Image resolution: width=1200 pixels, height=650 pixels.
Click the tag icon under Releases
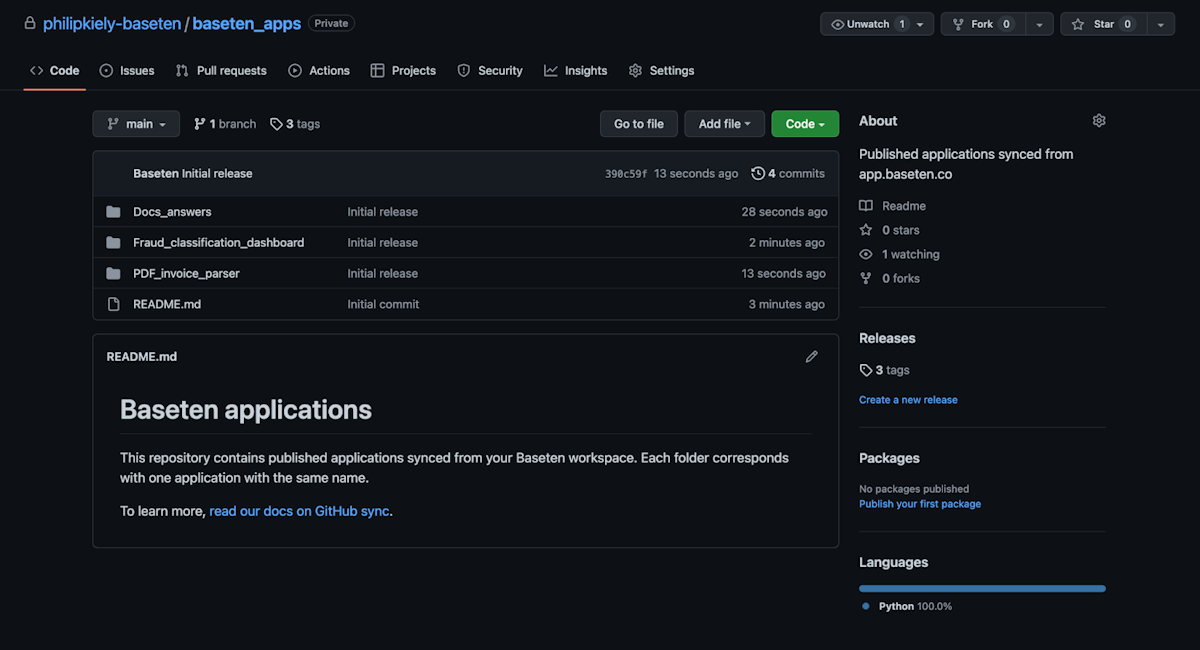pos(866,370)
